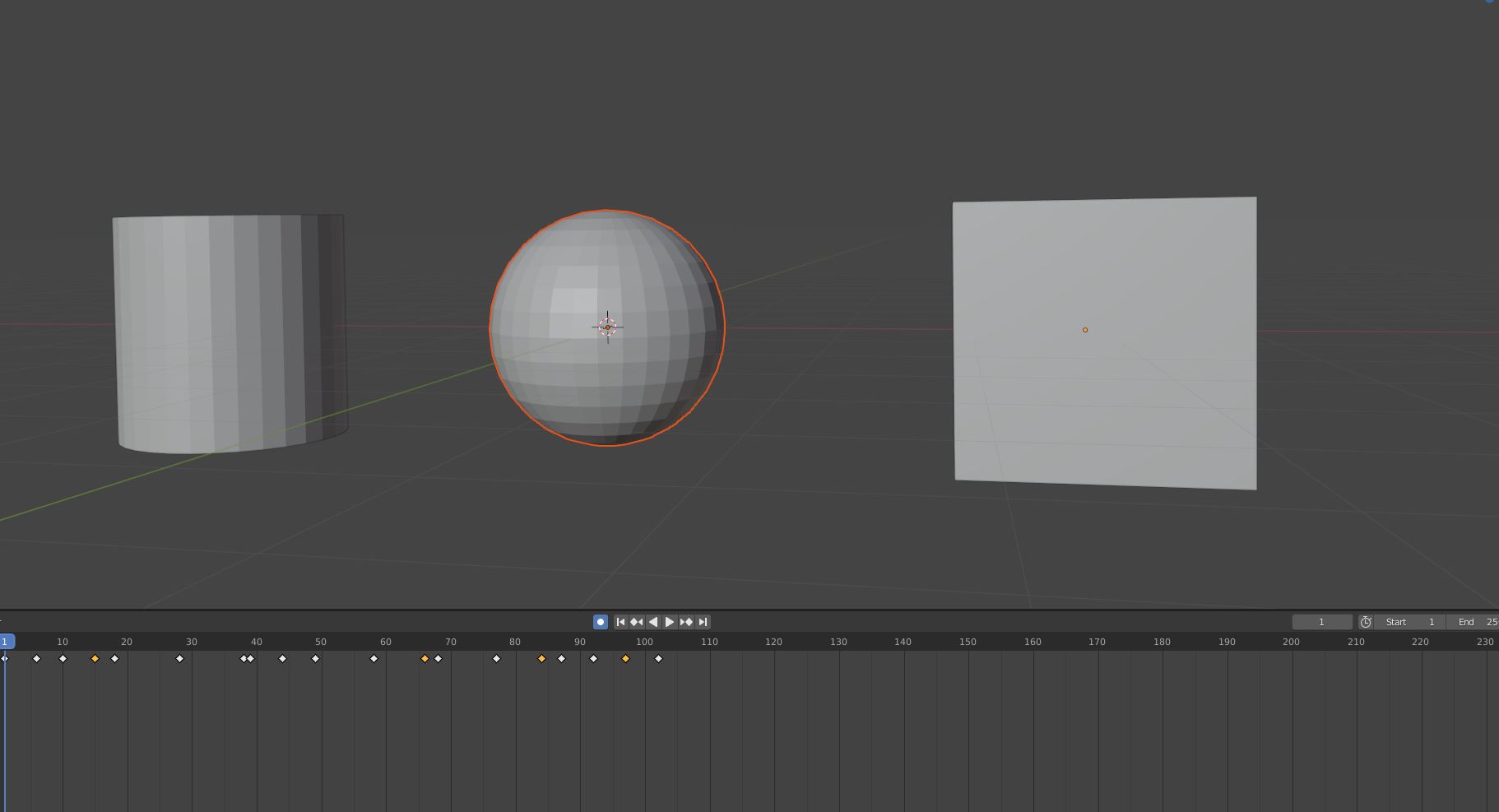Select the keyframe at frame 92
1499x812 pixels.
(x=593, y=659)
